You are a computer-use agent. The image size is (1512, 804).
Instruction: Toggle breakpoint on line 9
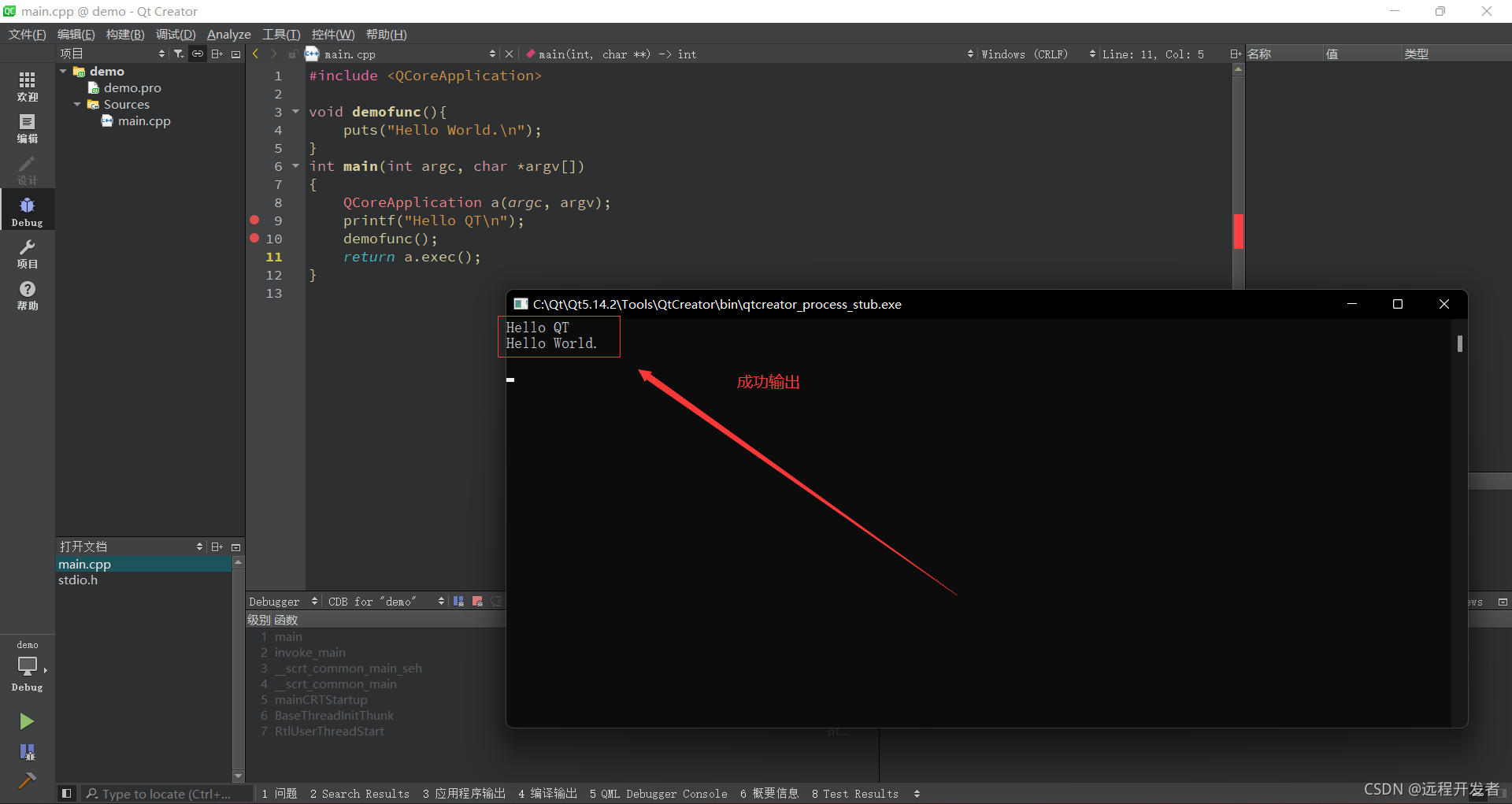point(254,220)
